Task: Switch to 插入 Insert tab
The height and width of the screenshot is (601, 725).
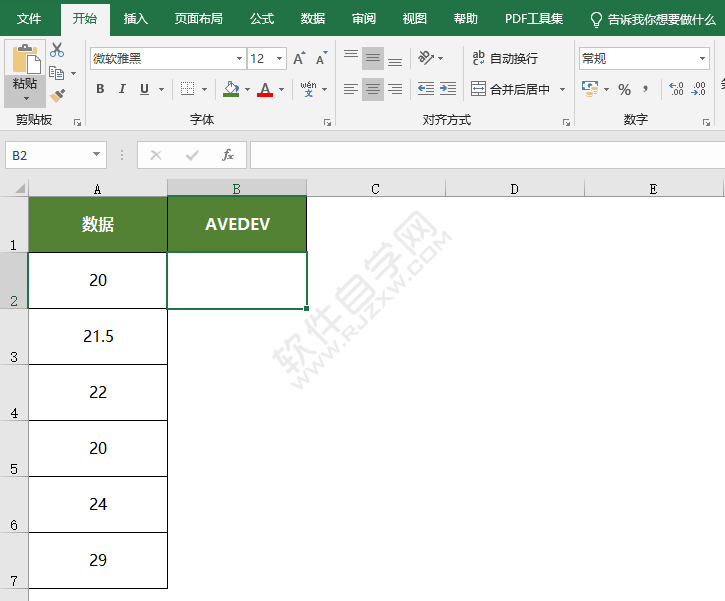Action: [x=135, y=18]
